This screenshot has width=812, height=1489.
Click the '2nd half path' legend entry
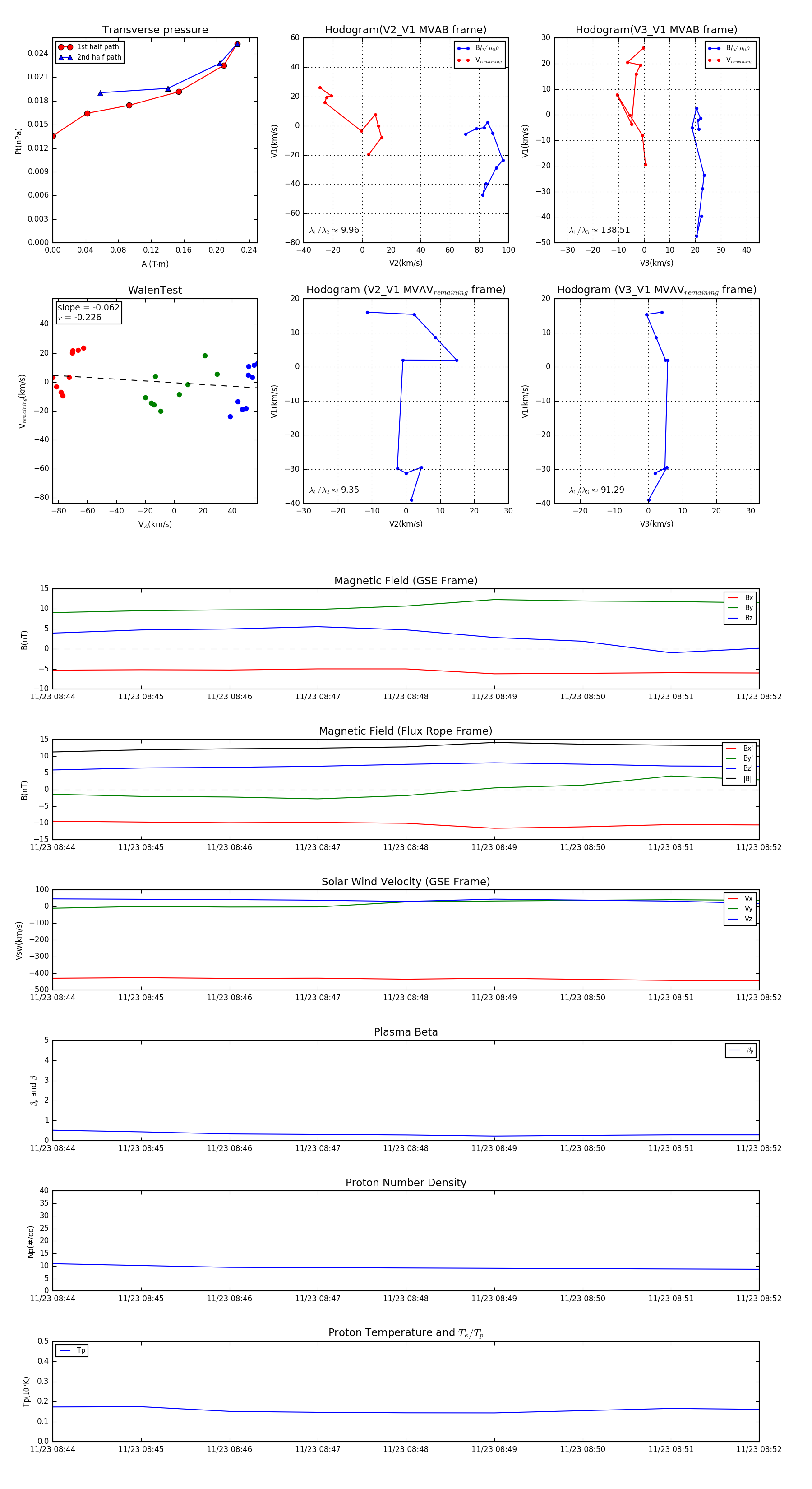90,57
